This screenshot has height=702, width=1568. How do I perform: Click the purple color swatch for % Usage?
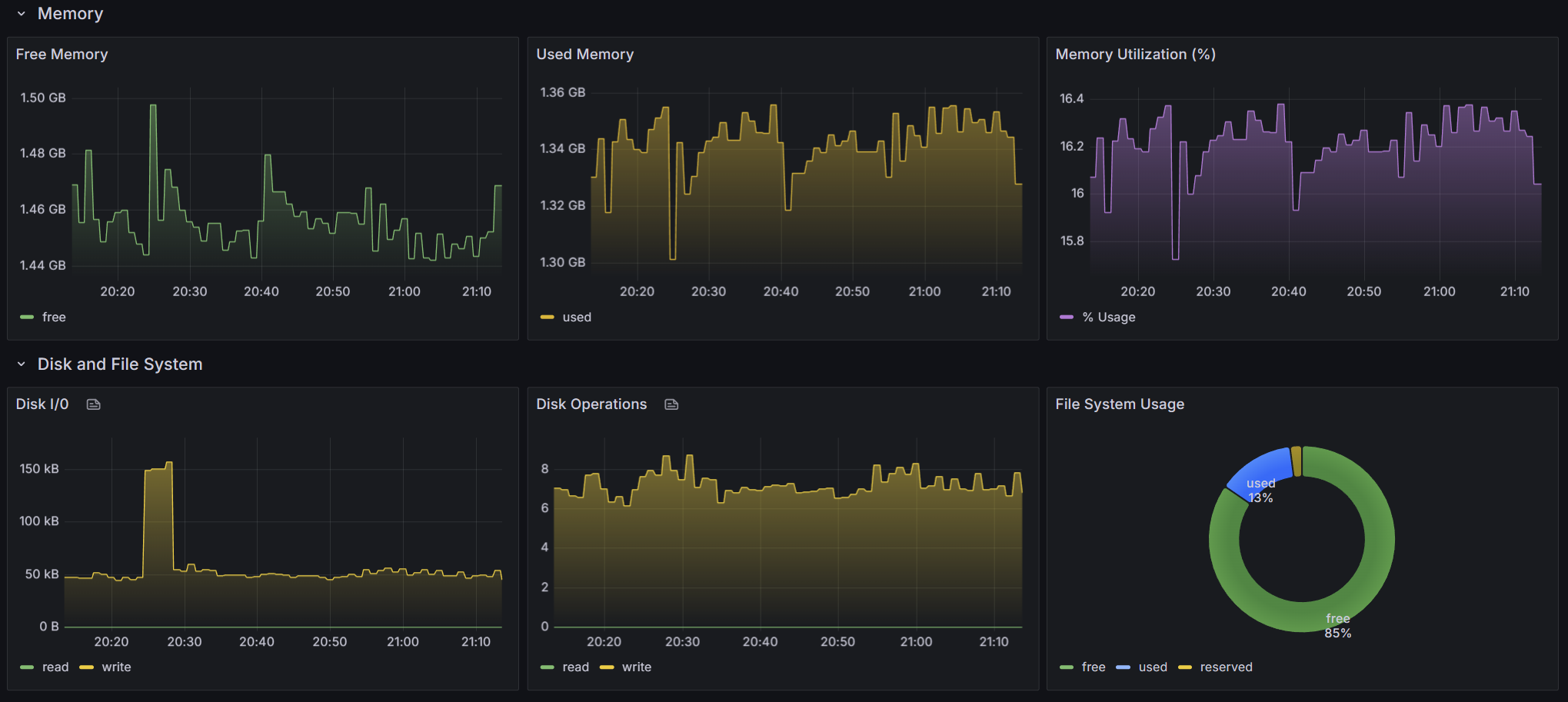1067,318
